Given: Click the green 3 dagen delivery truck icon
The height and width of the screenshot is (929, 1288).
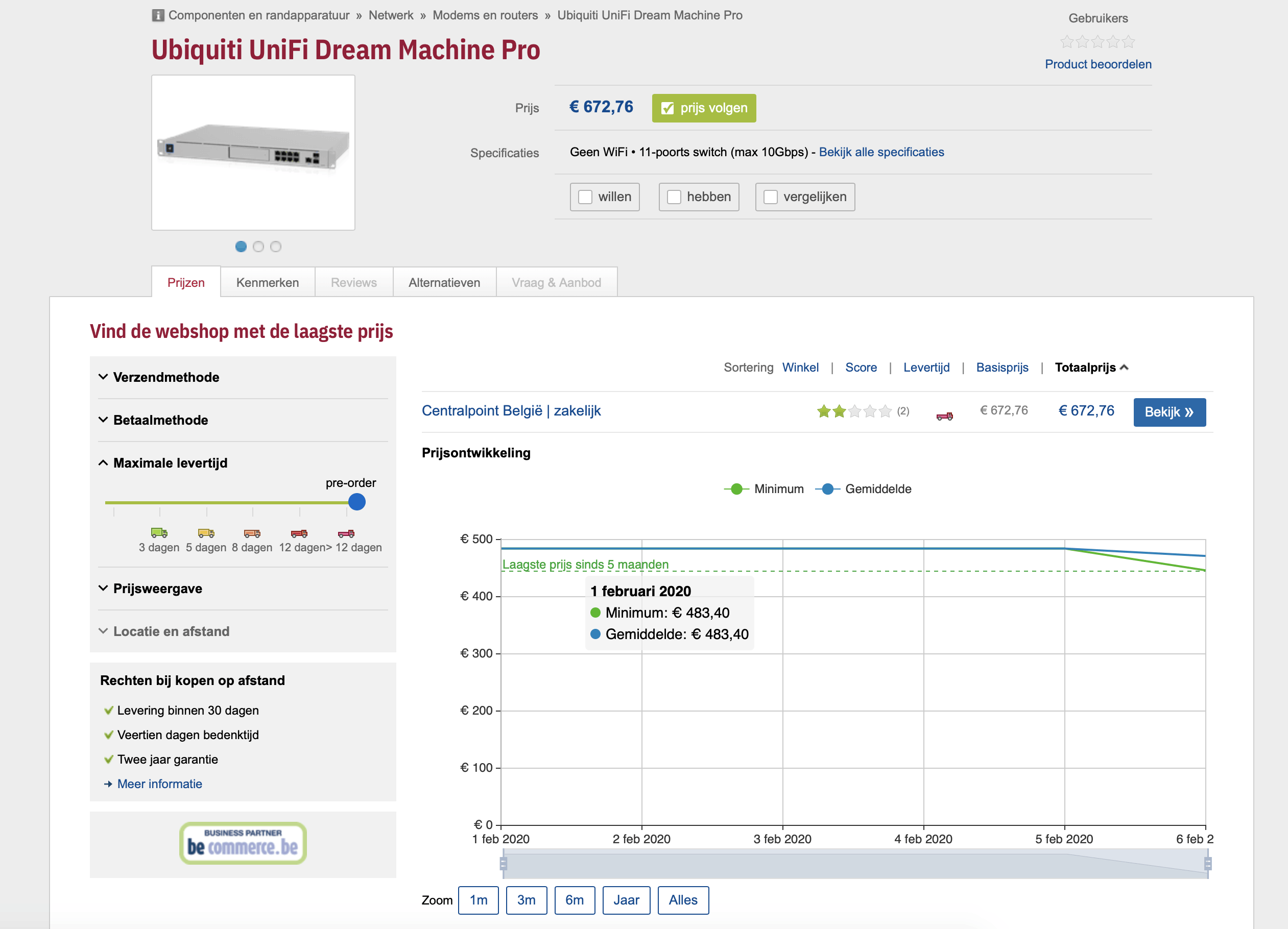Looking at the screenshot, I should point(159,532).
